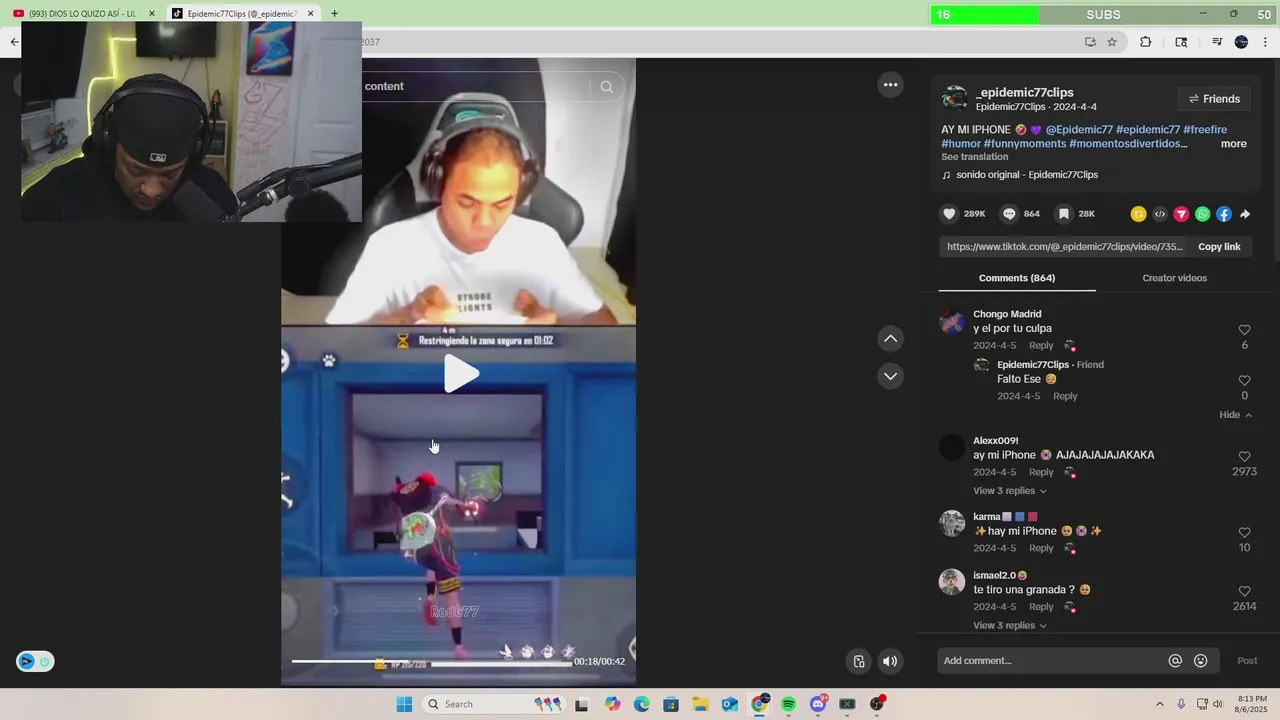Open the @Epidemic77 mention in caption
This screenshot has width=1280, height=720.
tap(1079, 130)
